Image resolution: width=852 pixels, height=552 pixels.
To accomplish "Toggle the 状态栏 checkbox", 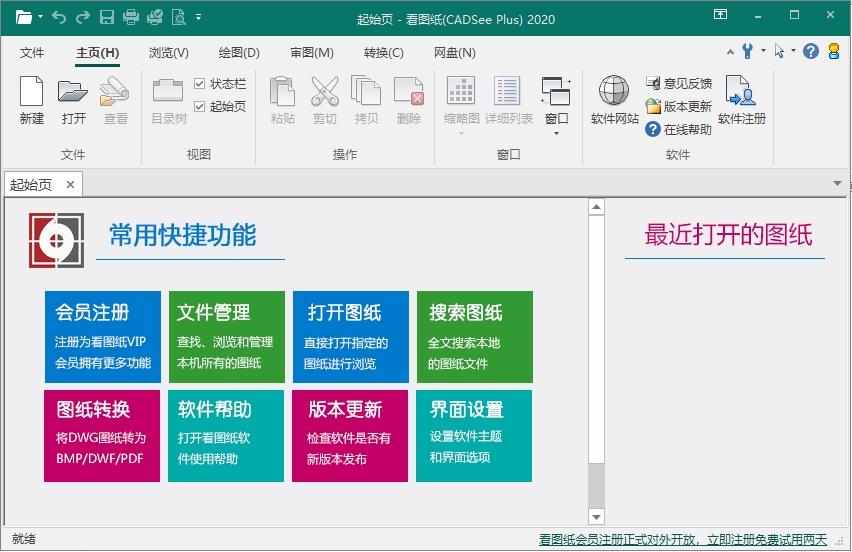I will (x=200, y=84).
